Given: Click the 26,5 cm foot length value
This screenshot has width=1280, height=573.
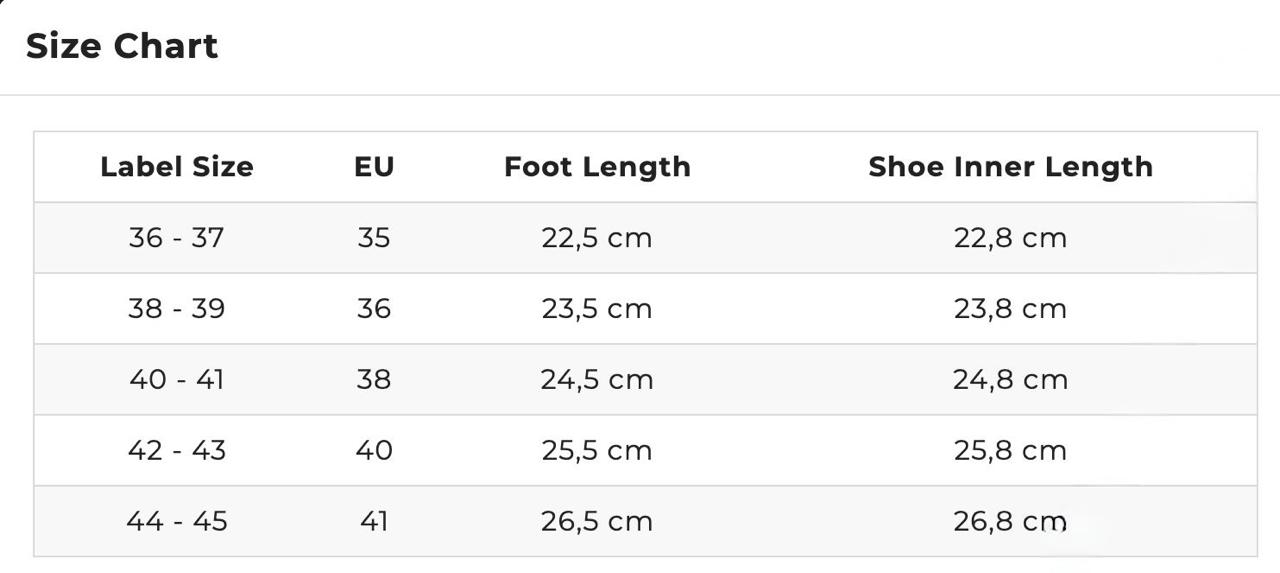Looking at the screenshot, I should pyautogui.click(x=597, y=522).
